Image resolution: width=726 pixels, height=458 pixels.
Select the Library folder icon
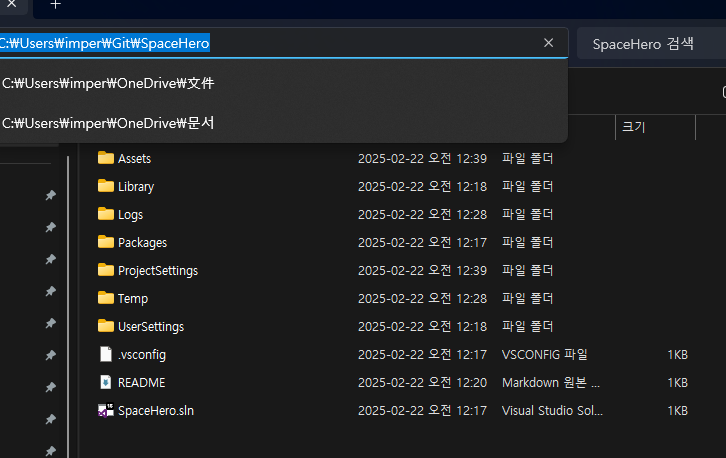pos(106,186)
